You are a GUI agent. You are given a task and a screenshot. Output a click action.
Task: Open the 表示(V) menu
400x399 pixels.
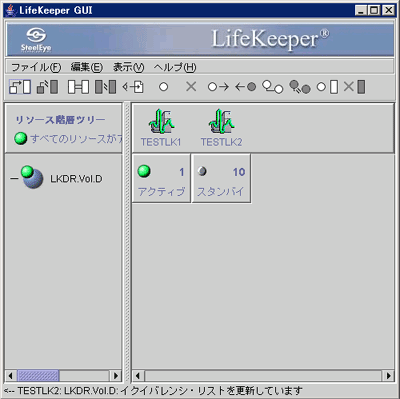[x=128, y=67]
